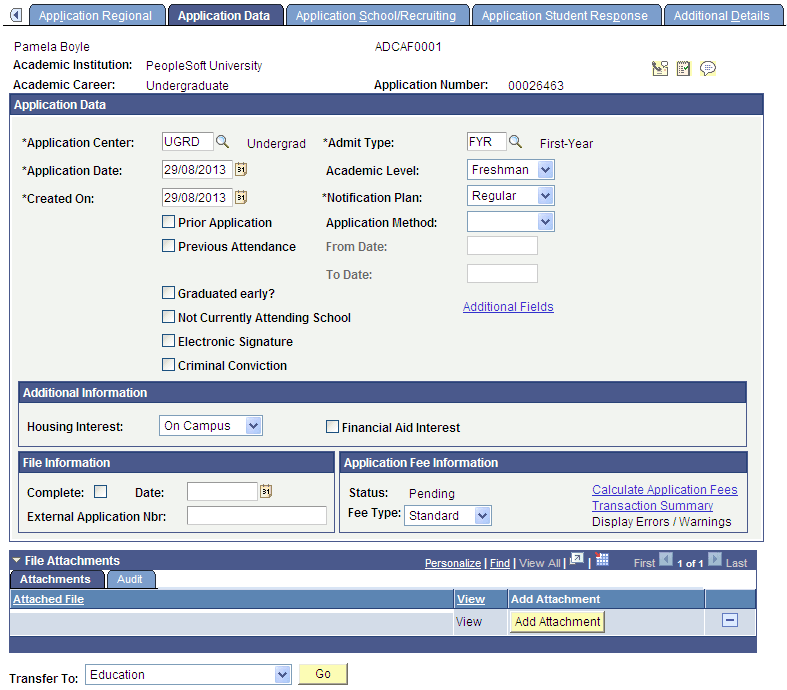Screen dimensions: 787x690
Task: Select the Application Data tab
Action: (x=224, y=16)
